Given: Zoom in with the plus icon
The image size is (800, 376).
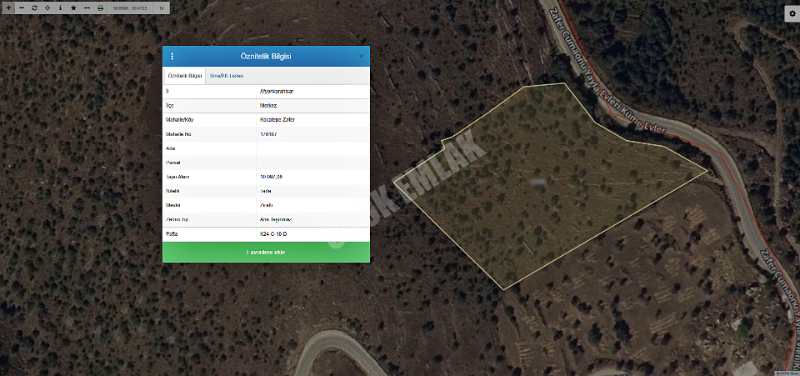Looking at the screenshot, I should 8,8.
